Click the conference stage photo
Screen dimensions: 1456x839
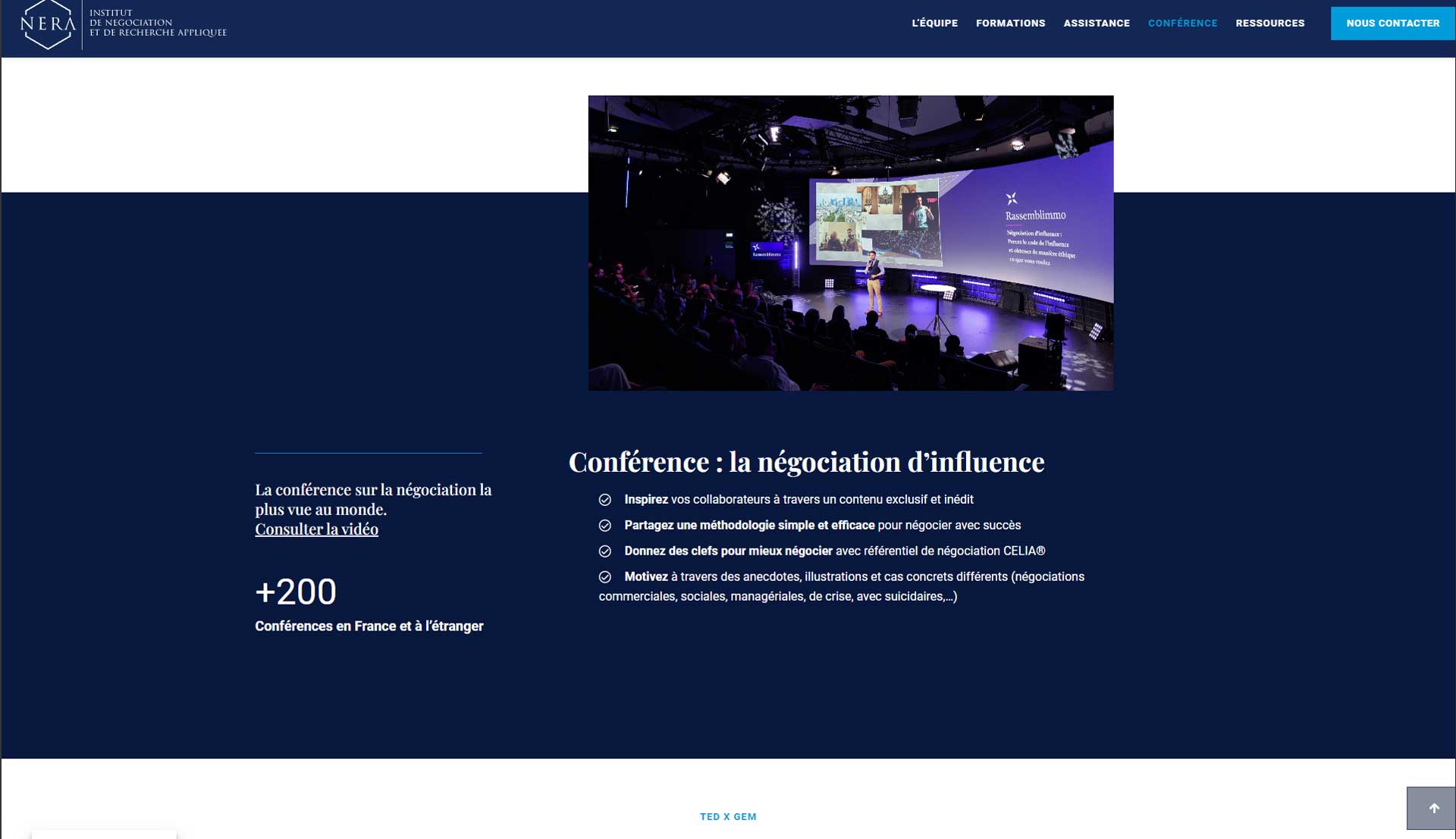(x=850, y=243)
